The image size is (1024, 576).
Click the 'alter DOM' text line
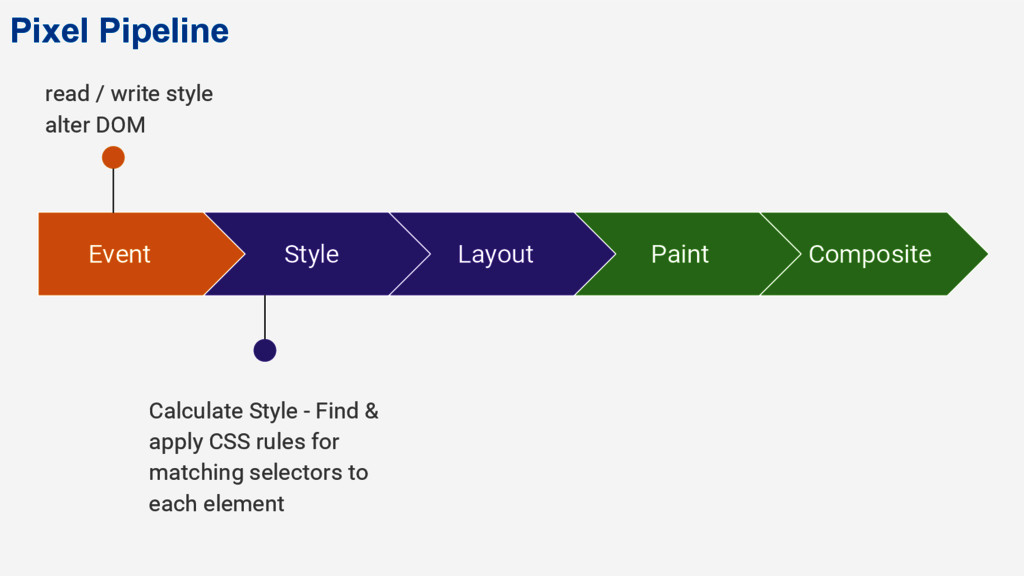click(95, 125)
